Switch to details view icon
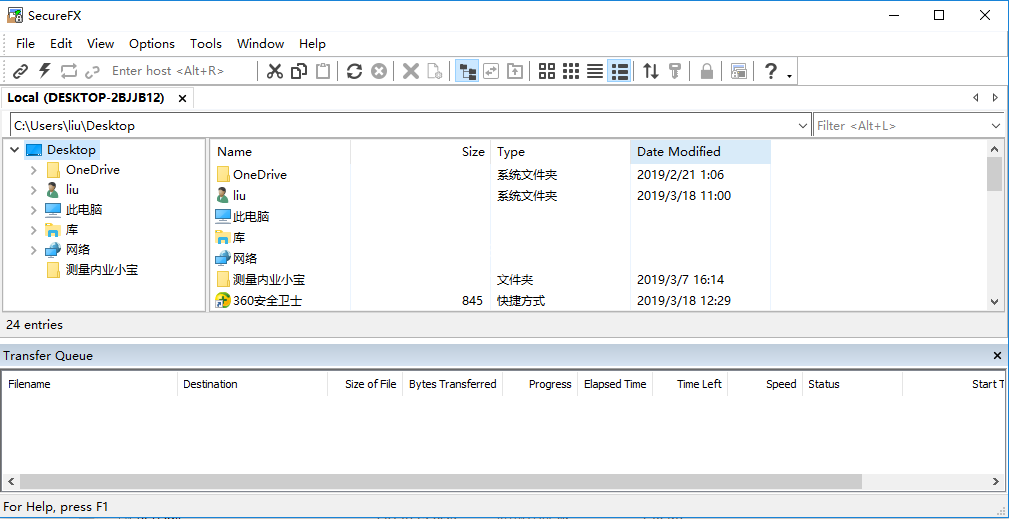Viewport: 1009px width, 519px height. click(x=619, y=71)
